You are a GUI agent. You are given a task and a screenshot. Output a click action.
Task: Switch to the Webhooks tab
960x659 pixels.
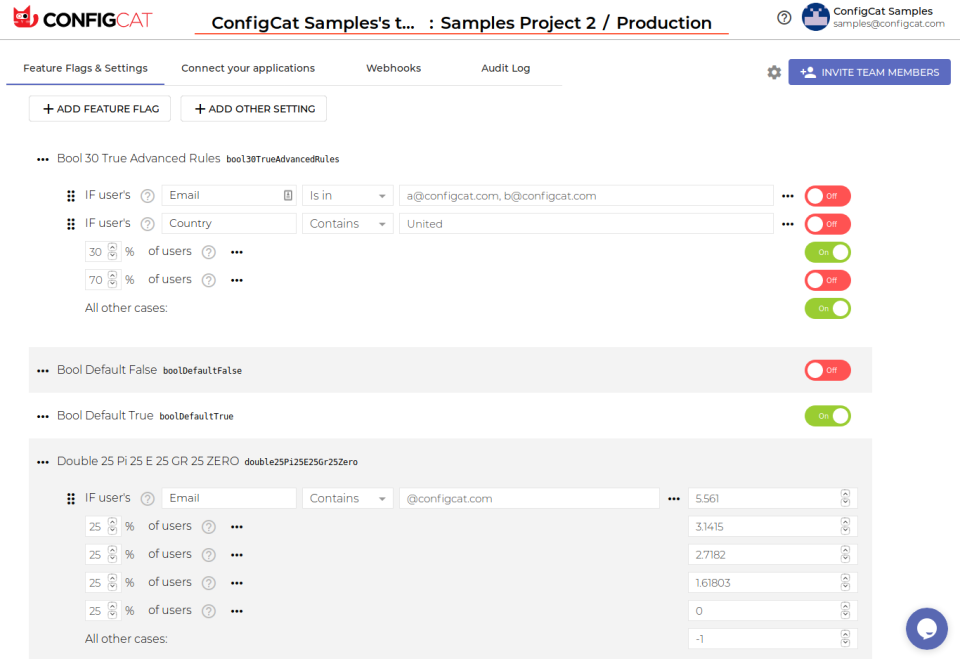pyautogui.click(x=393, y=68)
